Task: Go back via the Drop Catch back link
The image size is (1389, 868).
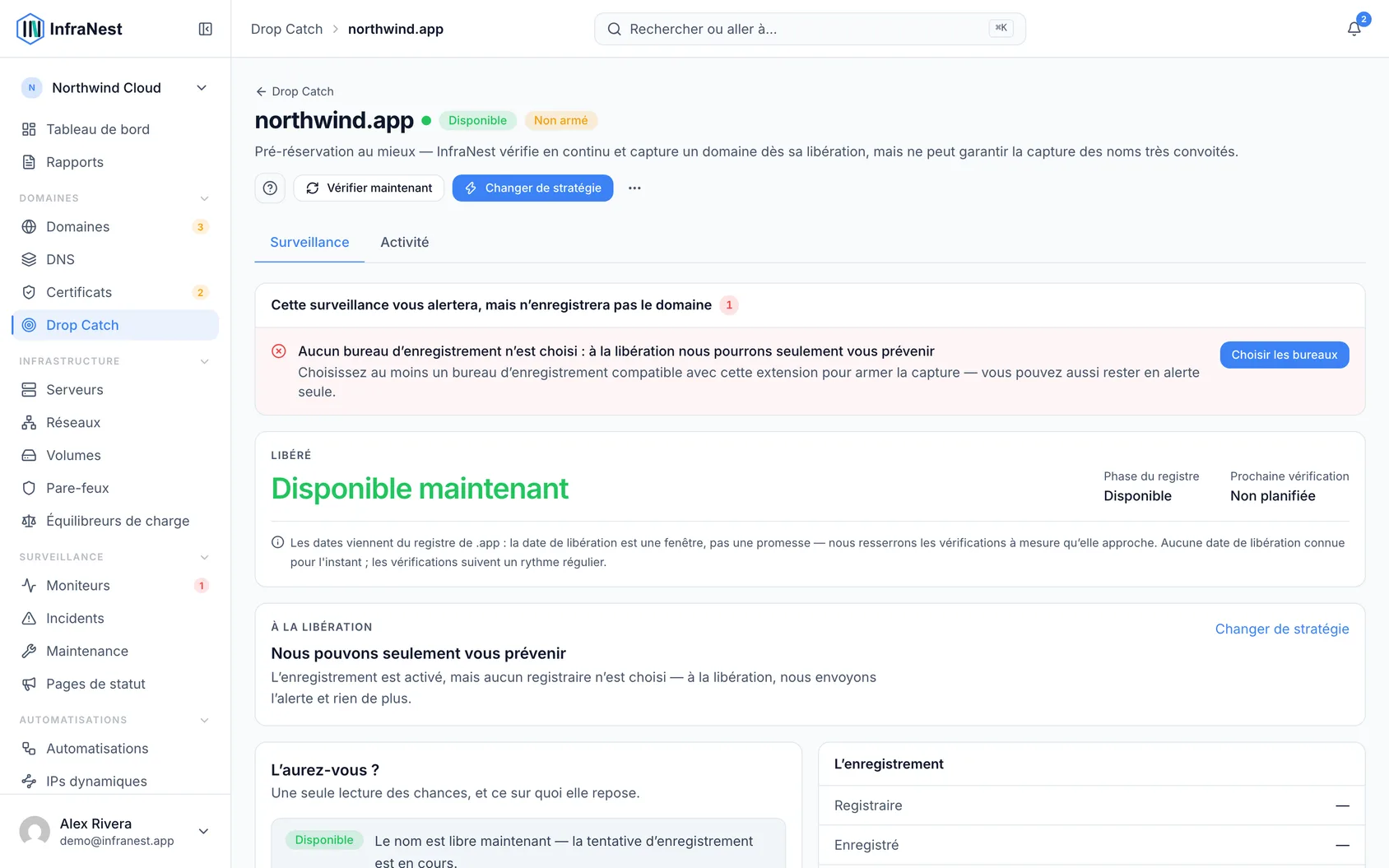Action: coord(295,91)
